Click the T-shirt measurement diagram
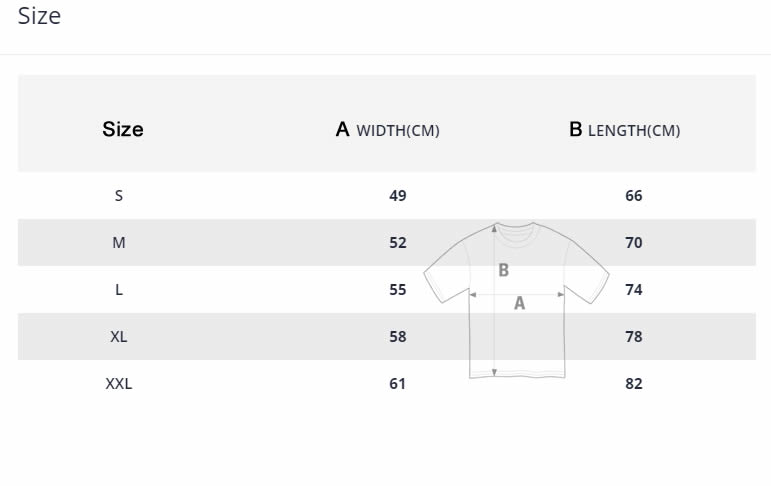This screenshot has height=486, width=771. [x=516, y=300]
